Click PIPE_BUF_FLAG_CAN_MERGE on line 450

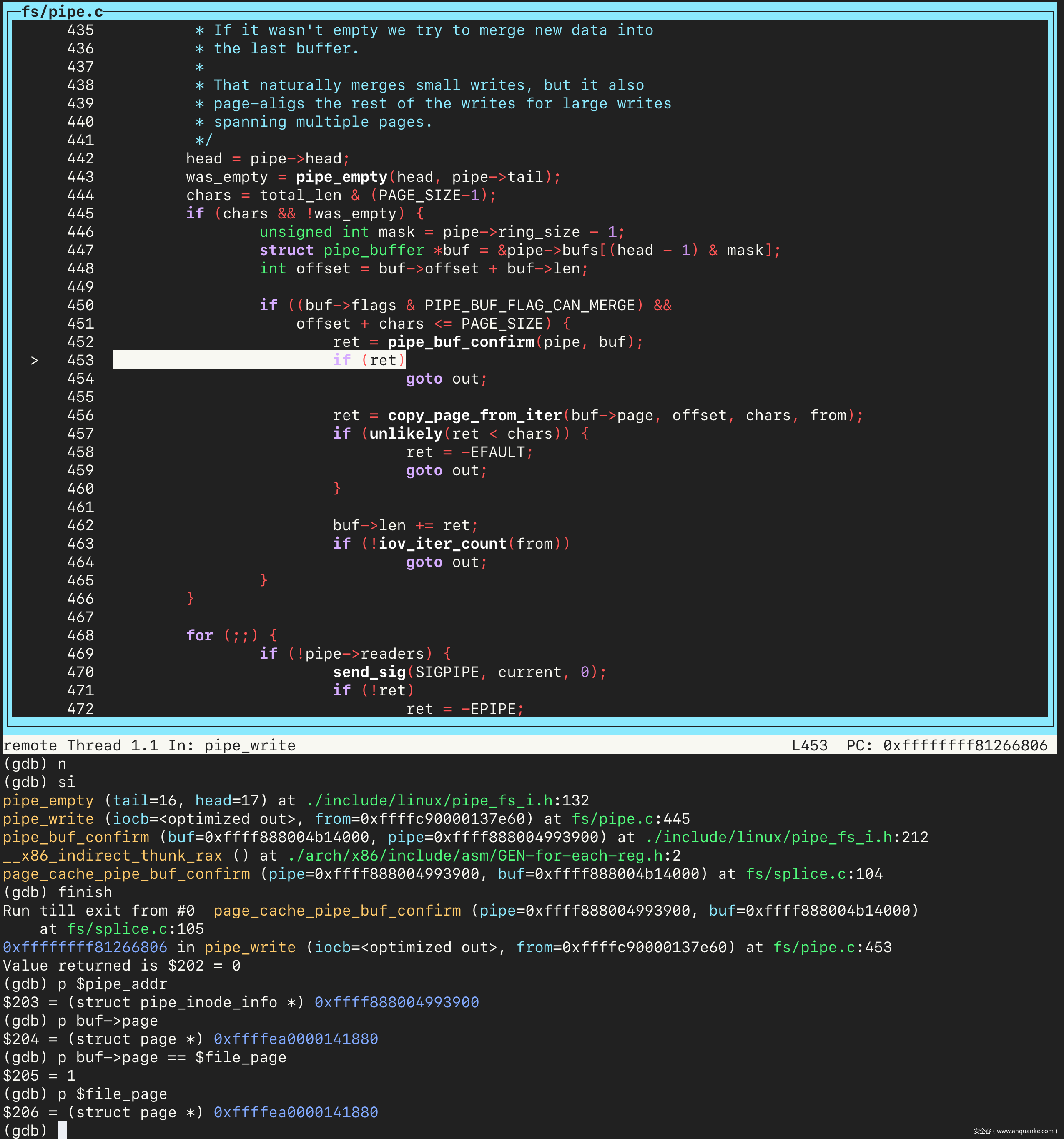tap(529, 305)
